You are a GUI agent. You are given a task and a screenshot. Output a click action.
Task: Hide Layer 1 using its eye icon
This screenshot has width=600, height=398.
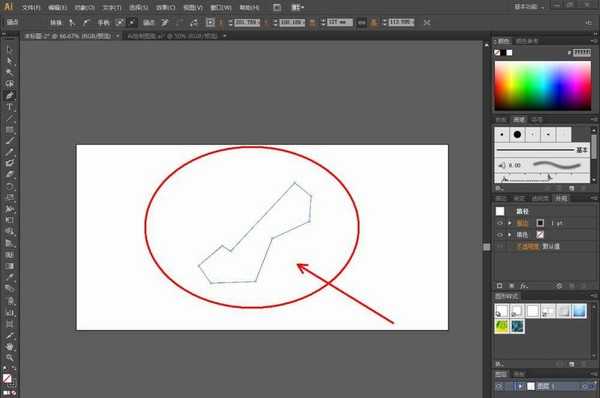click(499, 387)
